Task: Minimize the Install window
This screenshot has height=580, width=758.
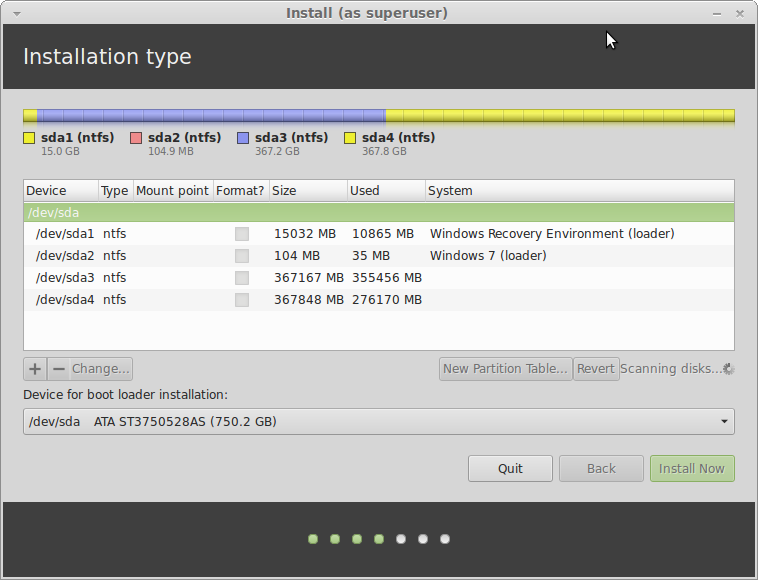Action: (x=717, y=14)
